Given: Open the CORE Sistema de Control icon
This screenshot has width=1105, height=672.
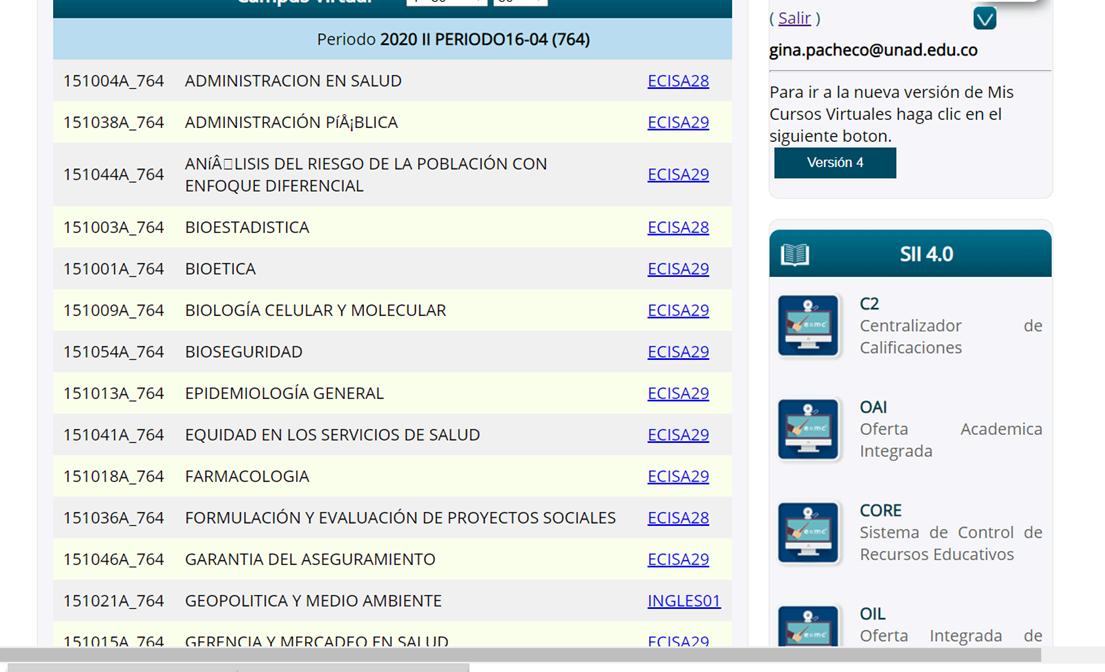Looking at the screenshot, I should (x=808, y=533).
